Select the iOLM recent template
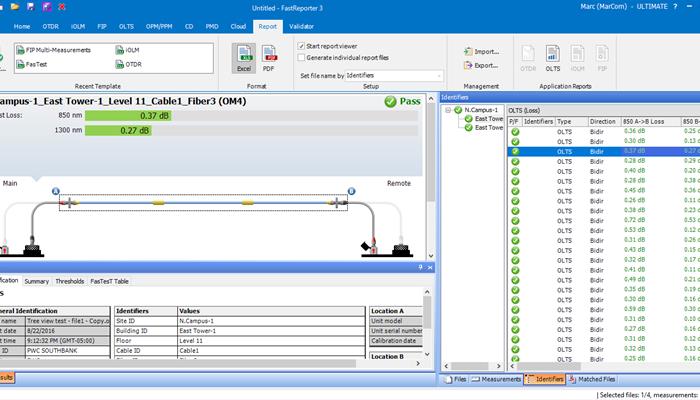The image size is (700, 400). tap(127, 50)
